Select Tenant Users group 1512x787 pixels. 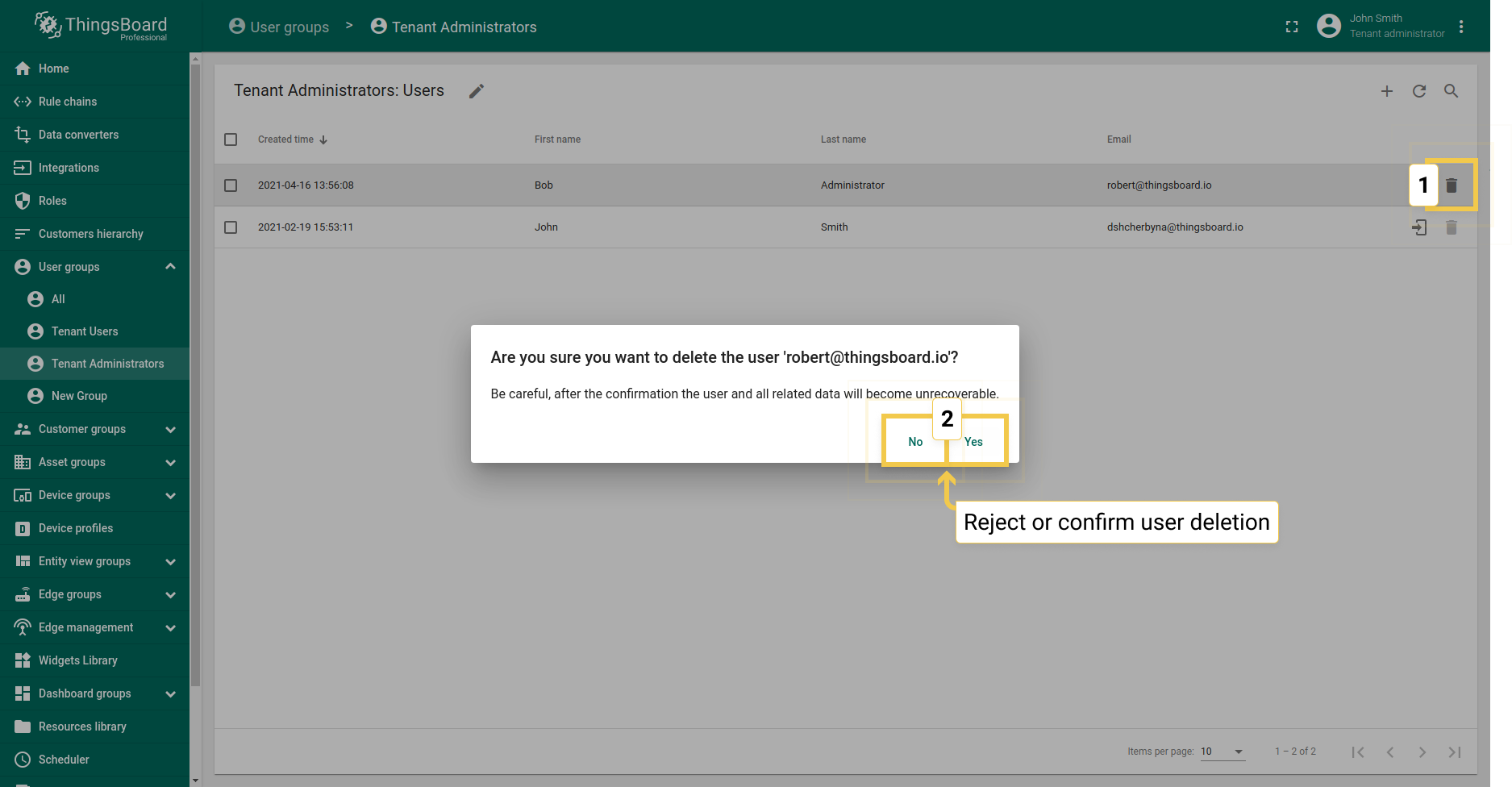point(94,331)
